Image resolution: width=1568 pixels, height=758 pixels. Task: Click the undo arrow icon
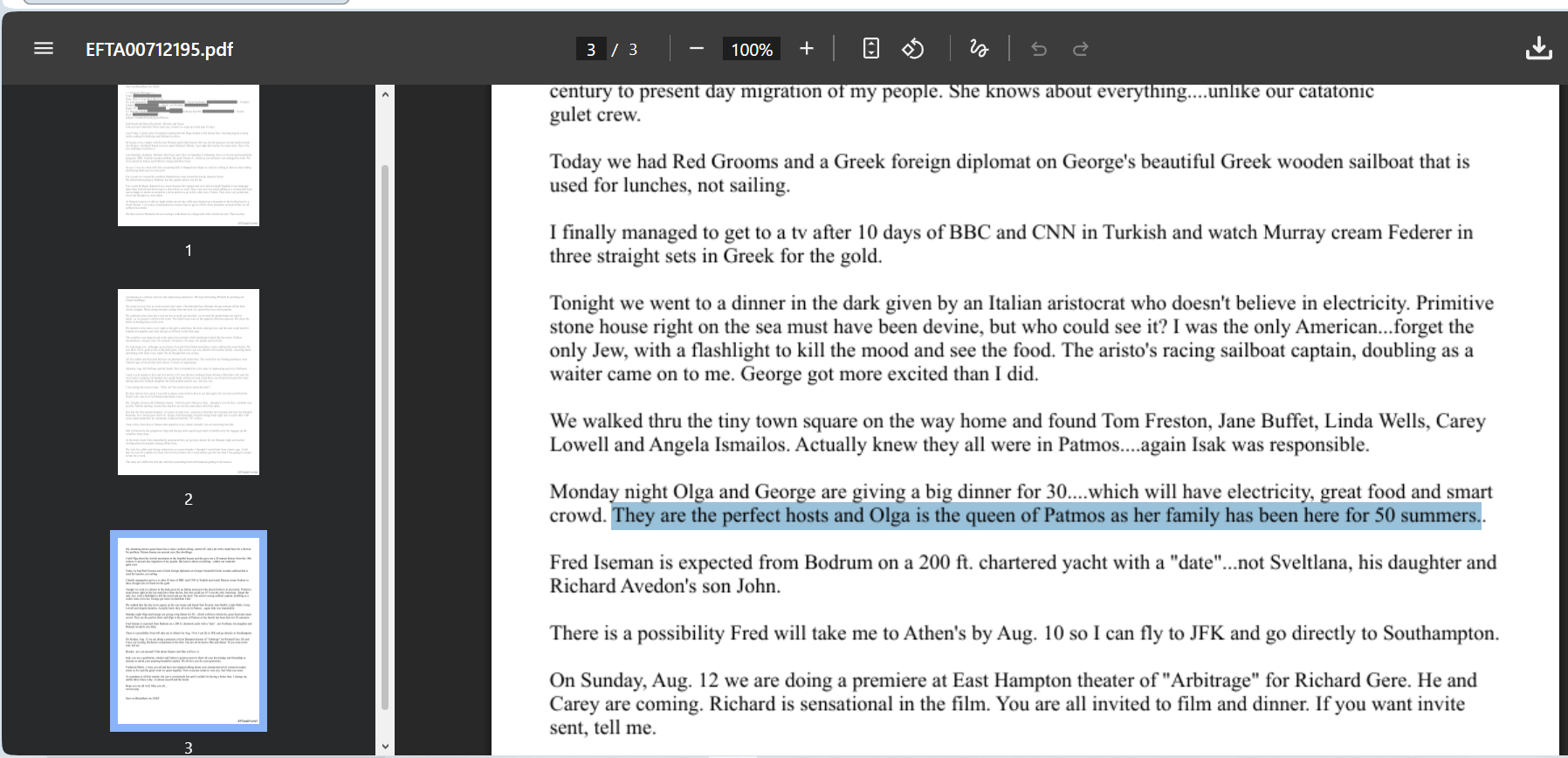[x=1039, y=49]
